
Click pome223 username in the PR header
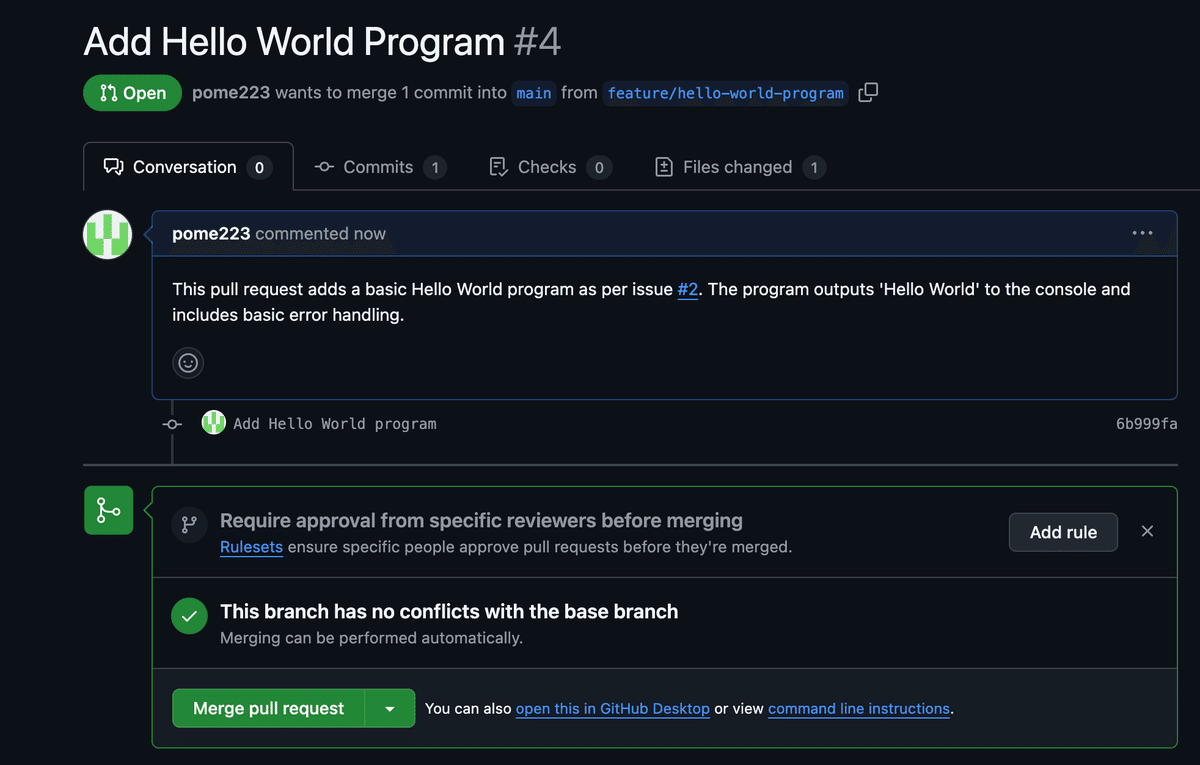(231, 92)
